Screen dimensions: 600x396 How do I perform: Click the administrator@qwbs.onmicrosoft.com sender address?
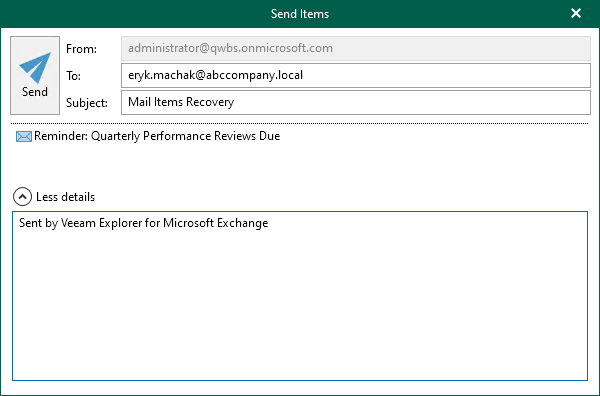coord(230,48)
